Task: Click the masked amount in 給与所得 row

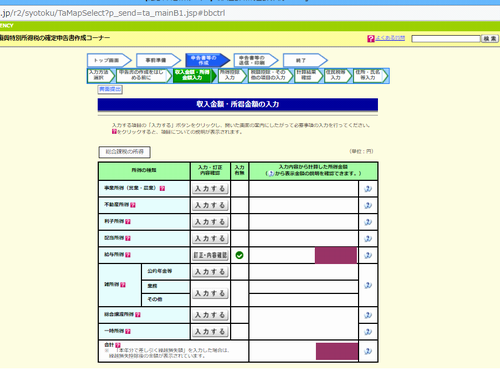Action: point(336,255)
